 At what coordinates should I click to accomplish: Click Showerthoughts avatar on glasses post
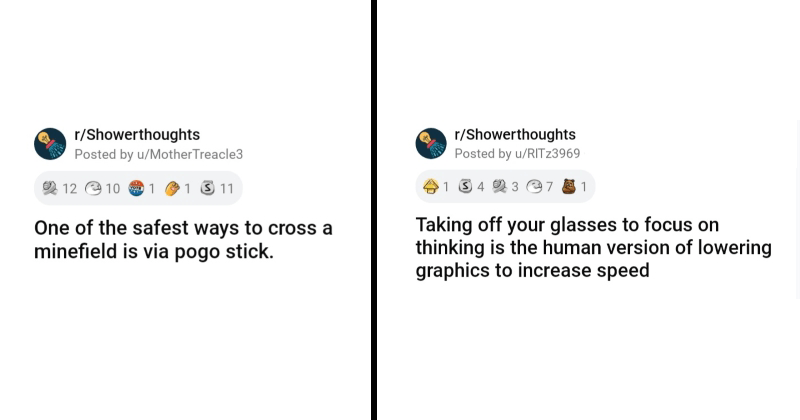[431, 144]
